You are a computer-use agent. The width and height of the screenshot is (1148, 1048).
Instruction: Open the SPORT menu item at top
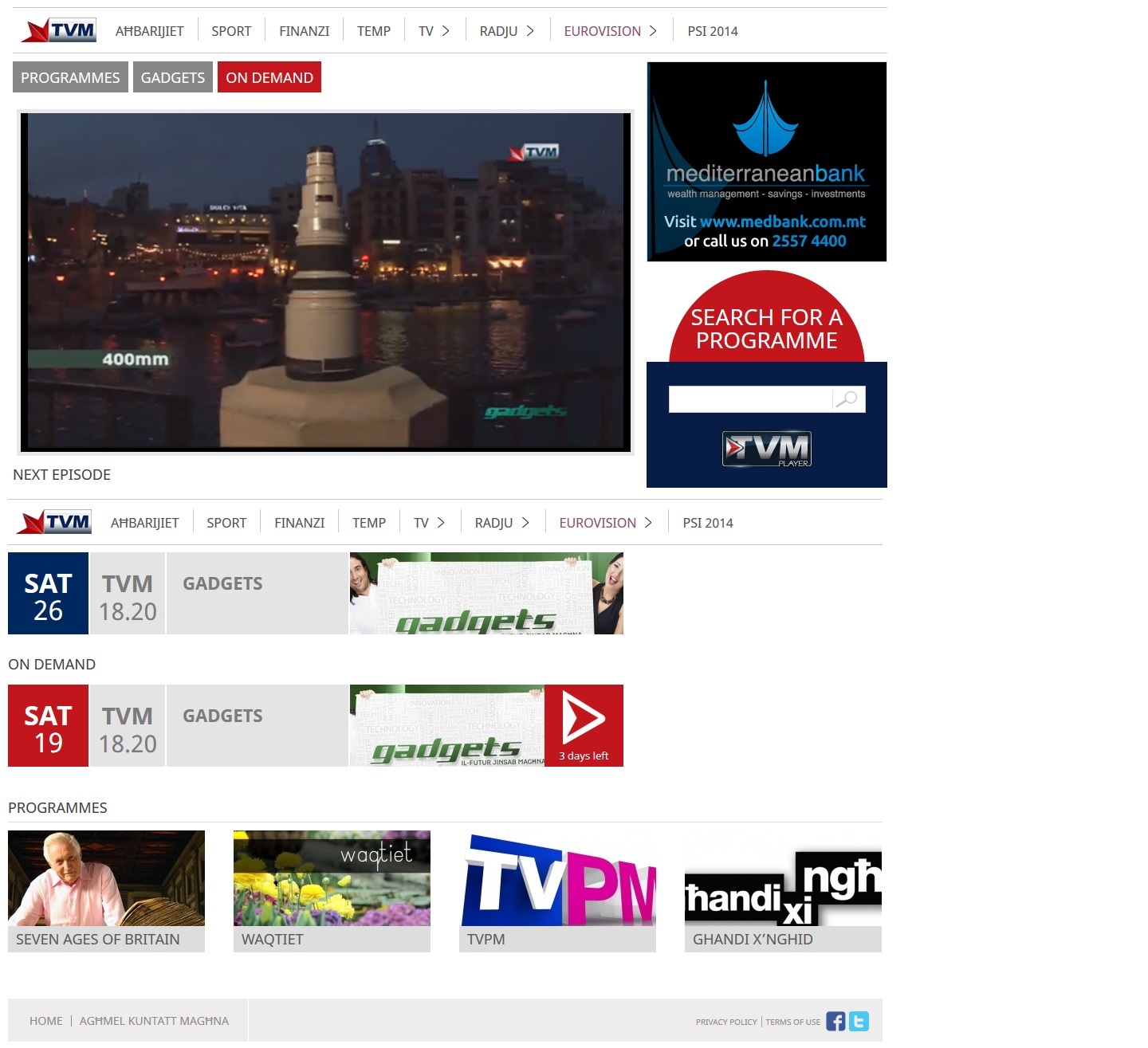231,31
